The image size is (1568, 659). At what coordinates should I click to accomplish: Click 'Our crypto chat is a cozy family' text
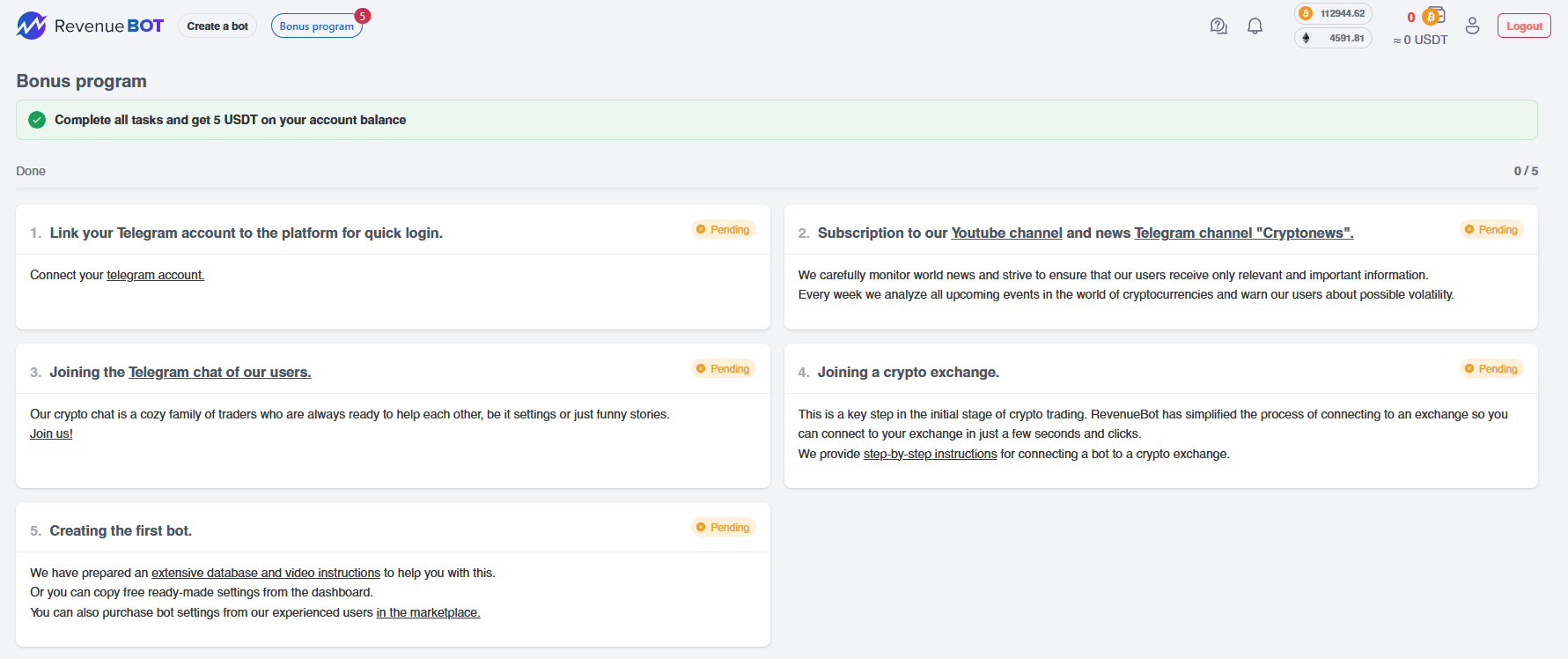pos(350,414)
